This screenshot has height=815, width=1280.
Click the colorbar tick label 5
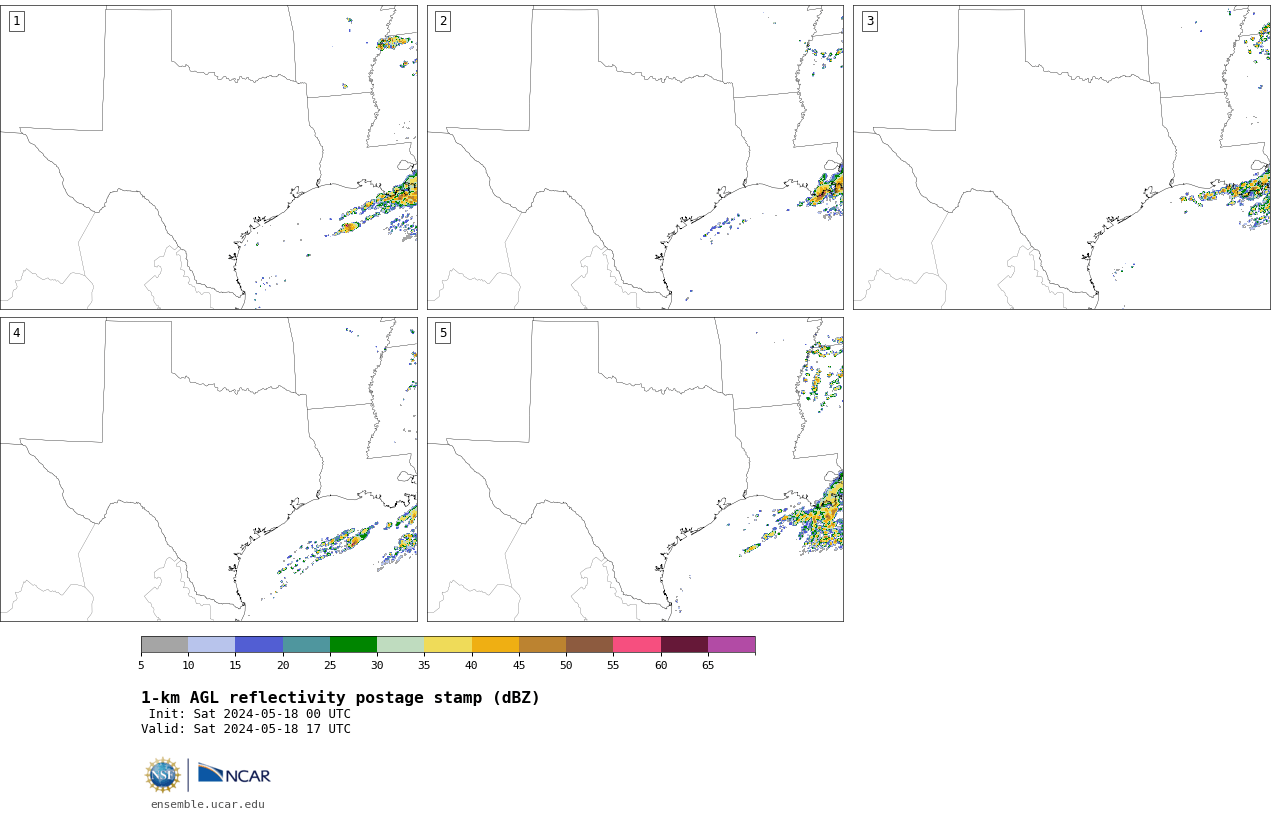(x=141, y=665)
